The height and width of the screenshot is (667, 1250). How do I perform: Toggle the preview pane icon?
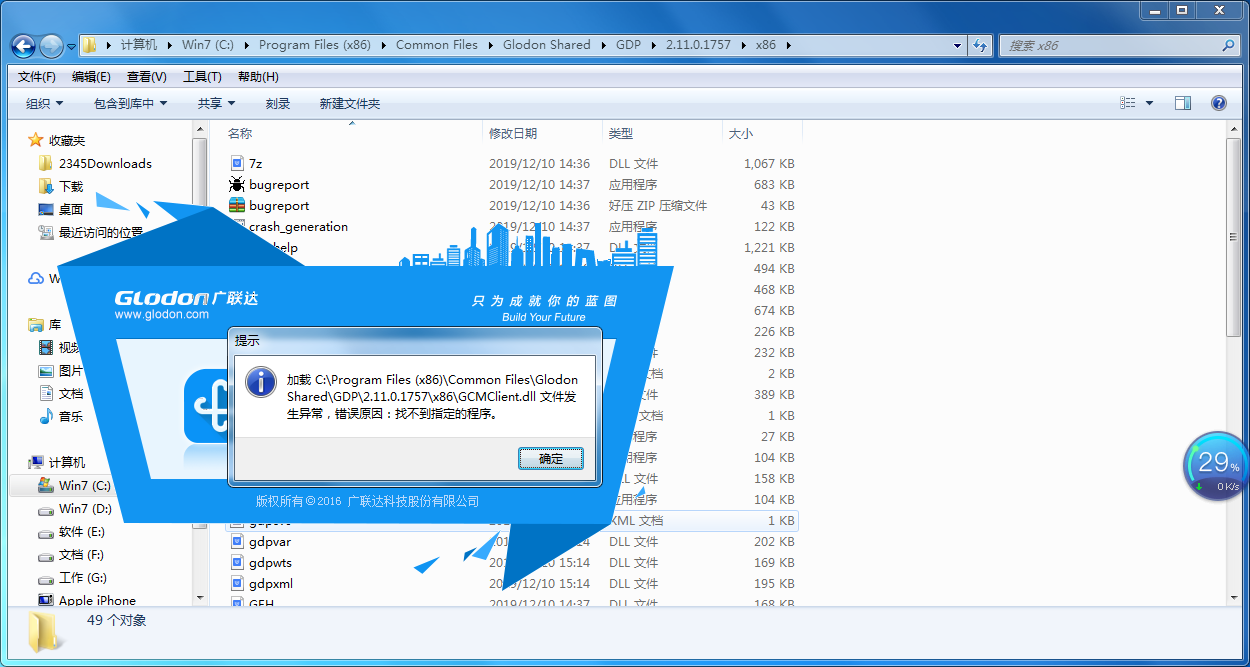coord(1183,103)
